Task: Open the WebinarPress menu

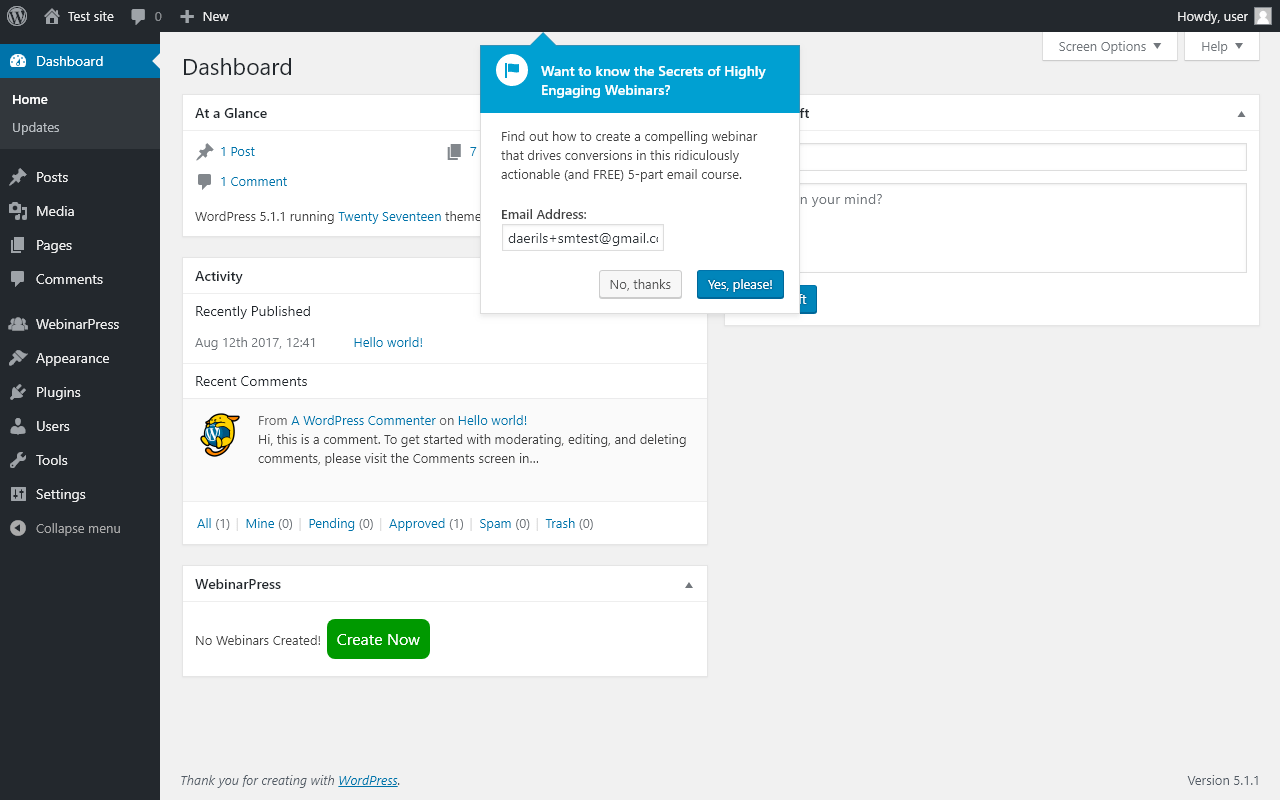Action: [x=80, y=324]
